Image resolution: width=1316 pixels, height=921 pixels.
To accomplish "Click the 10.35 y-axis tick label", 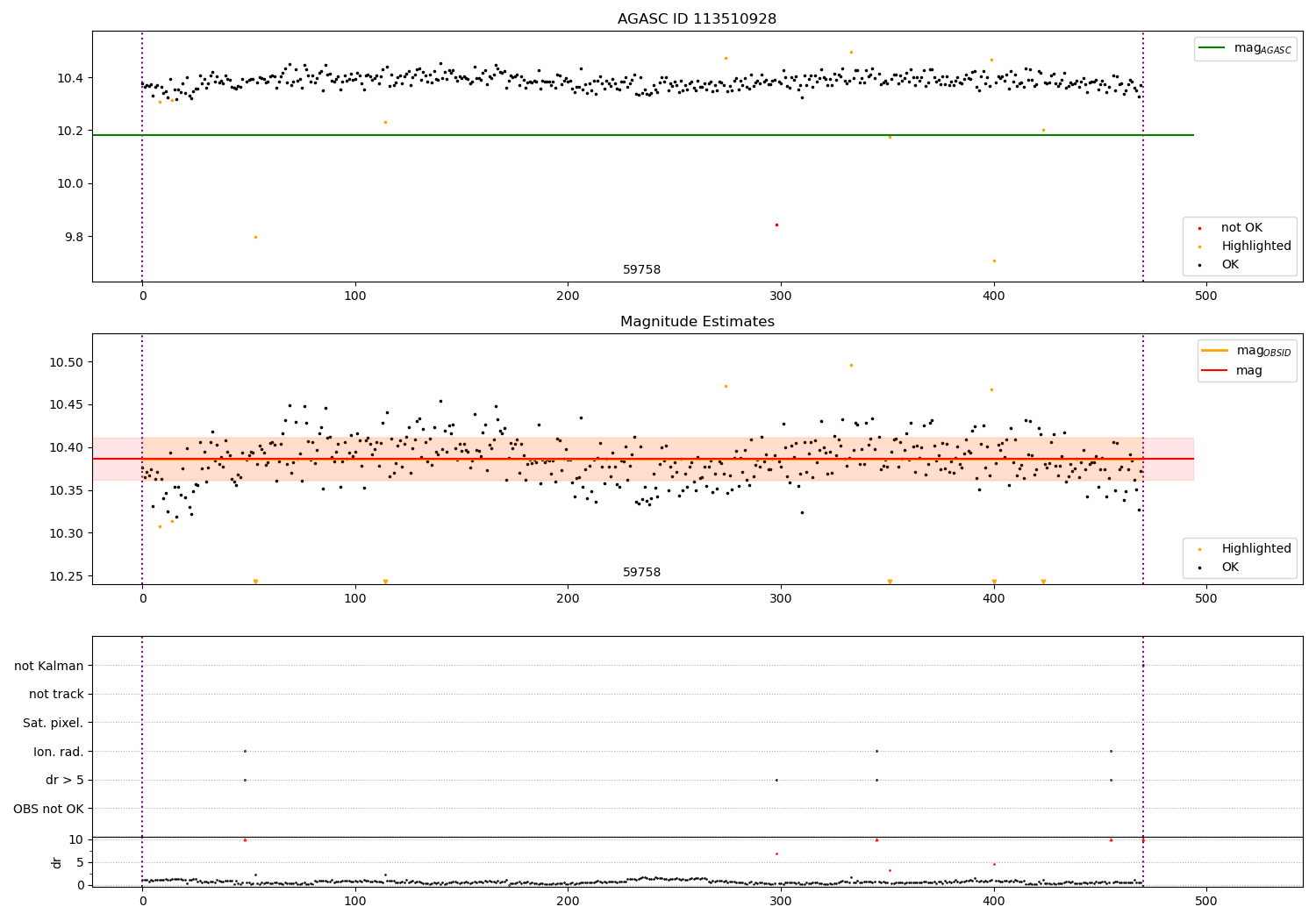I will pyautogui.click(x=67, y=491).
